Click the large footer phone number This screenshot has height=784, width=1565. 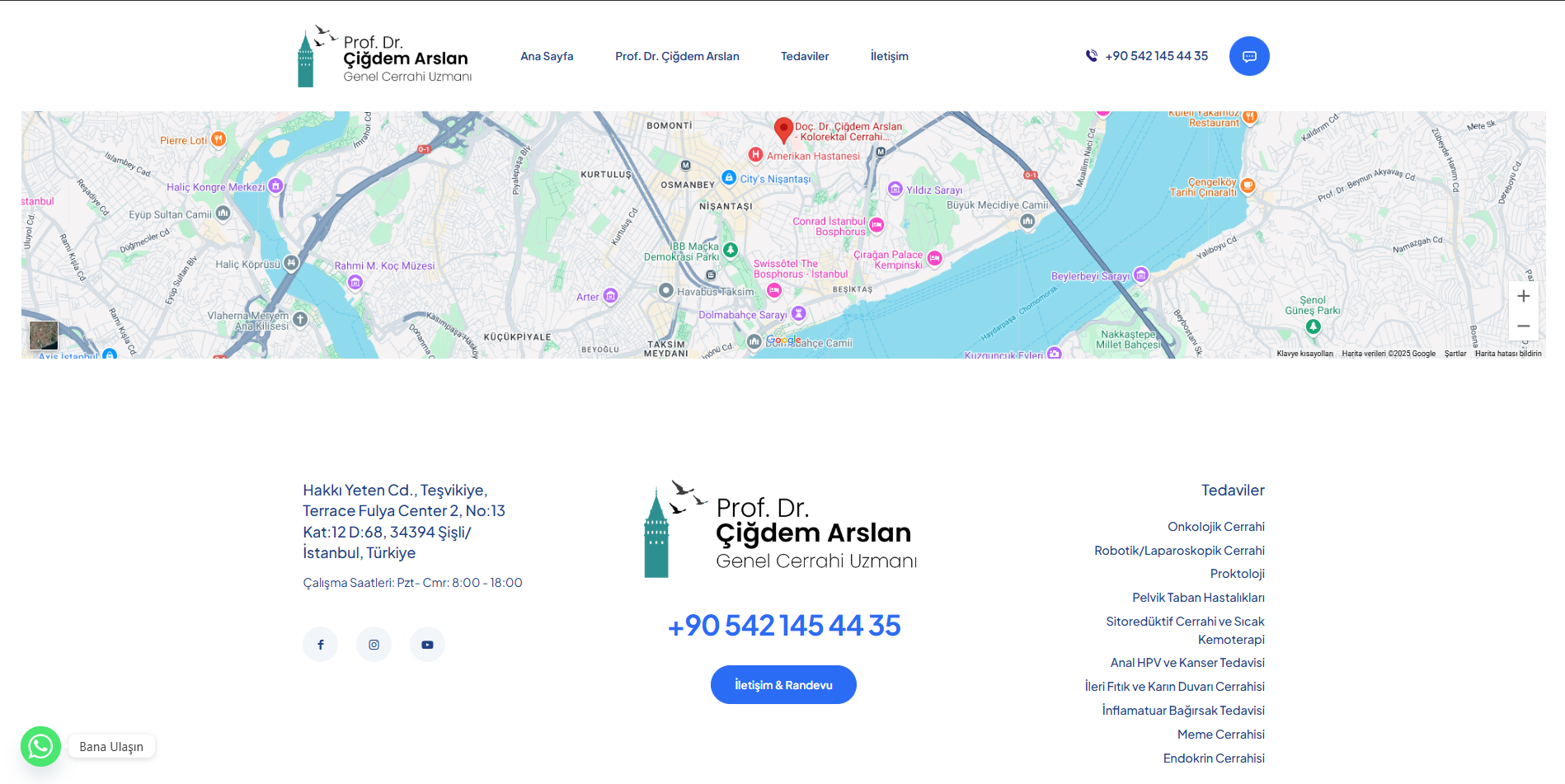(x=783, y=626)
